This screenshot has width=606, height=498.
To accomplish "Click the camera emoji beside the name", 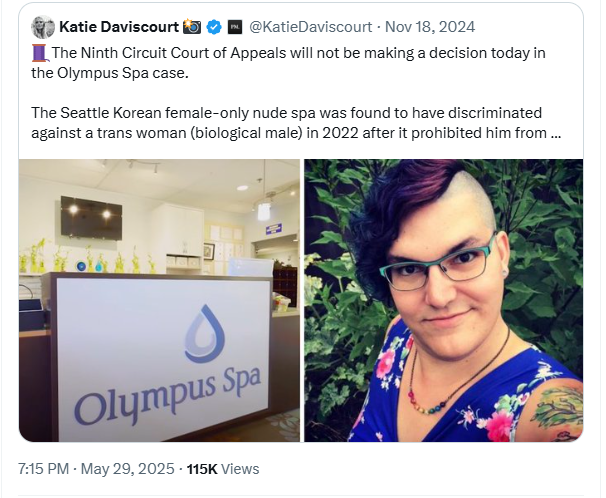I will coord(192,27).
